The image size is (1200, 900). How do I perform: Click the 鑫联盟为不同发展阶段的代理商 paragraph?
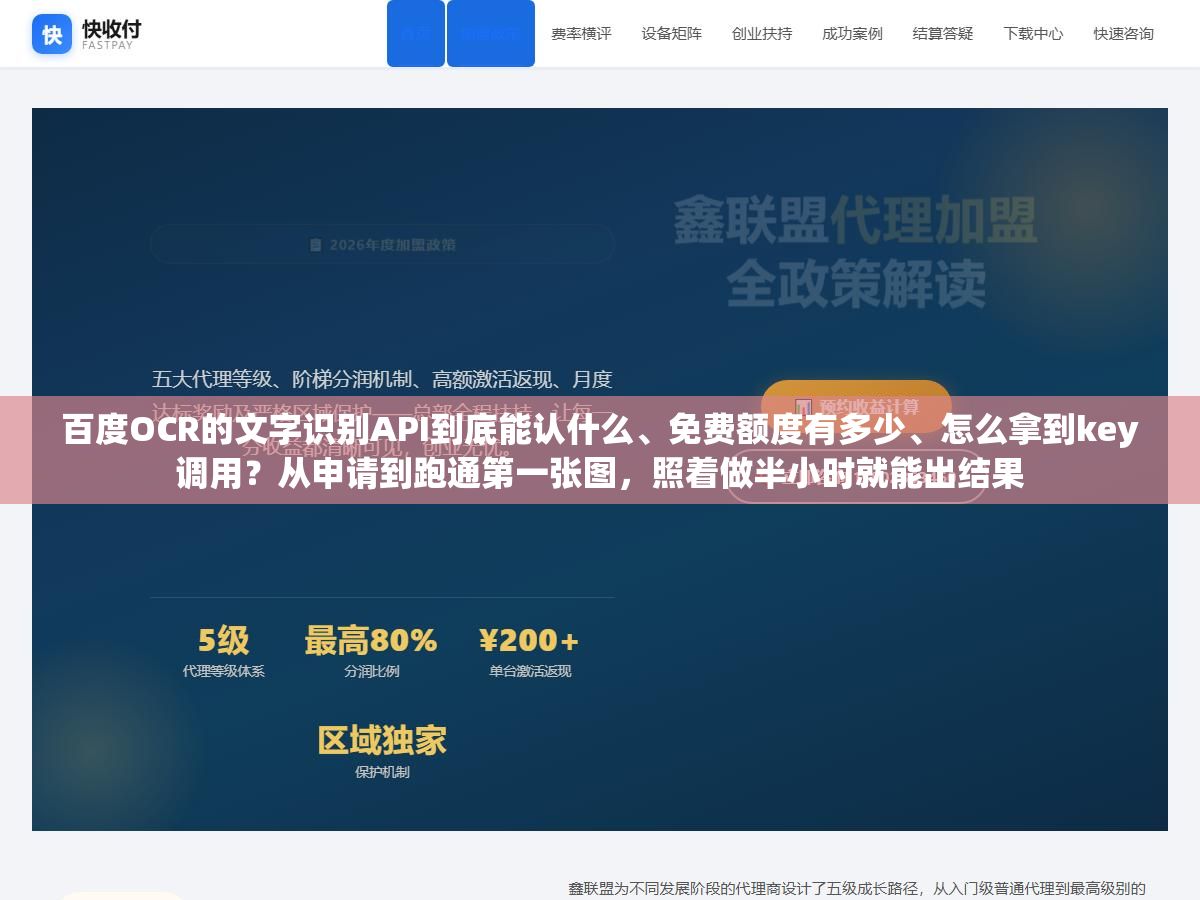(x=857, y=888)
